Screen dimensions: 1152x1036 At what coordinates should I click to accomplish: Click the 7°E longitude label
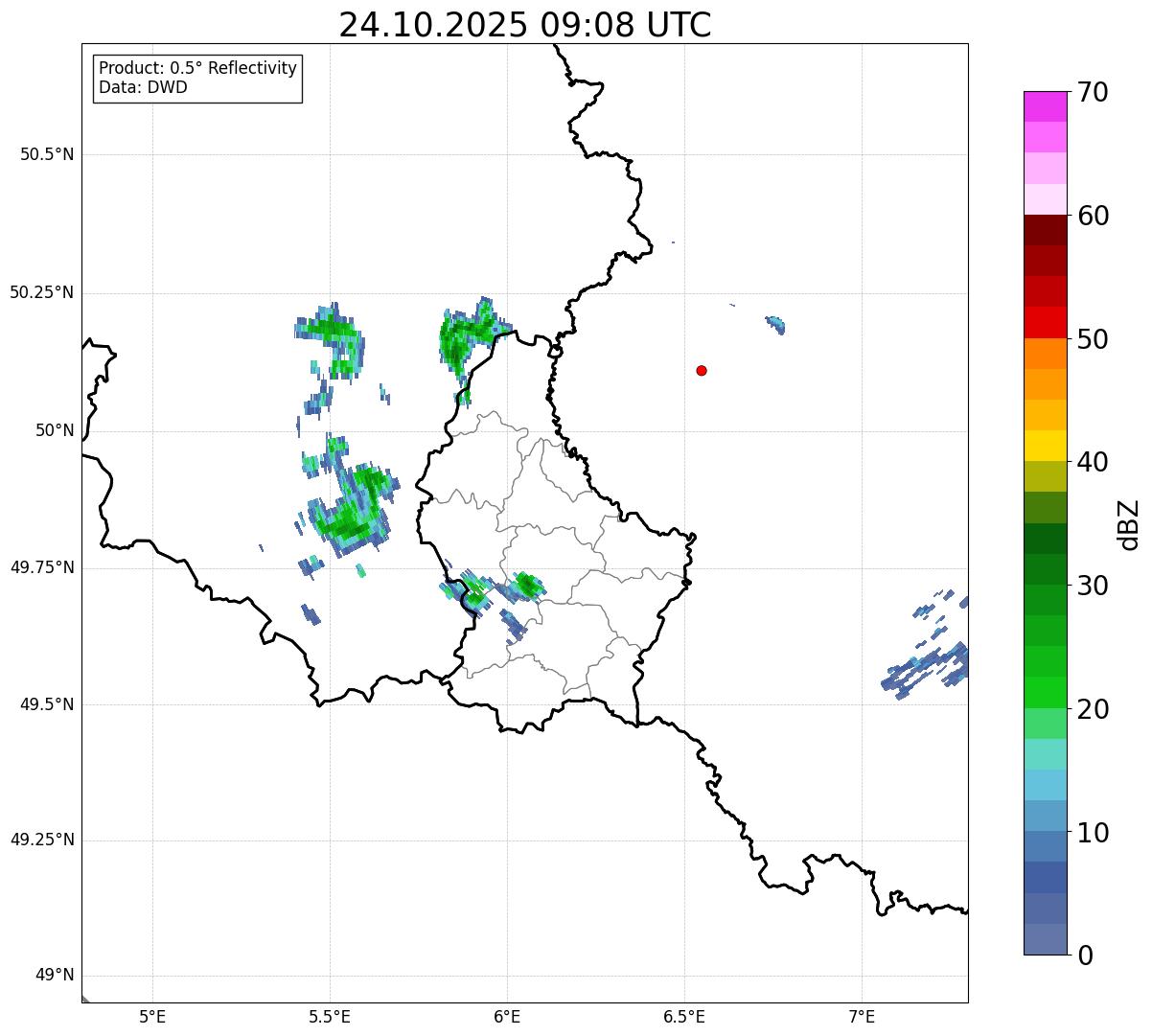[x=862, y=1017]
